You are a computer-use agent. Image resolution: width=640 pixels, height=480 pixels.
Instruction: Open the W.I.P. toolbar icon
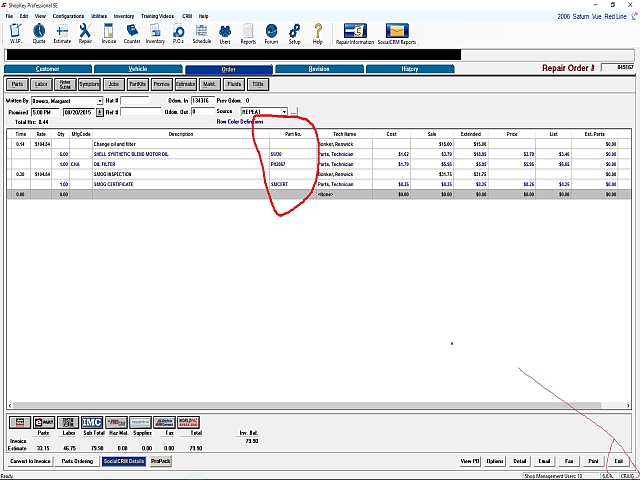(16, 33)
